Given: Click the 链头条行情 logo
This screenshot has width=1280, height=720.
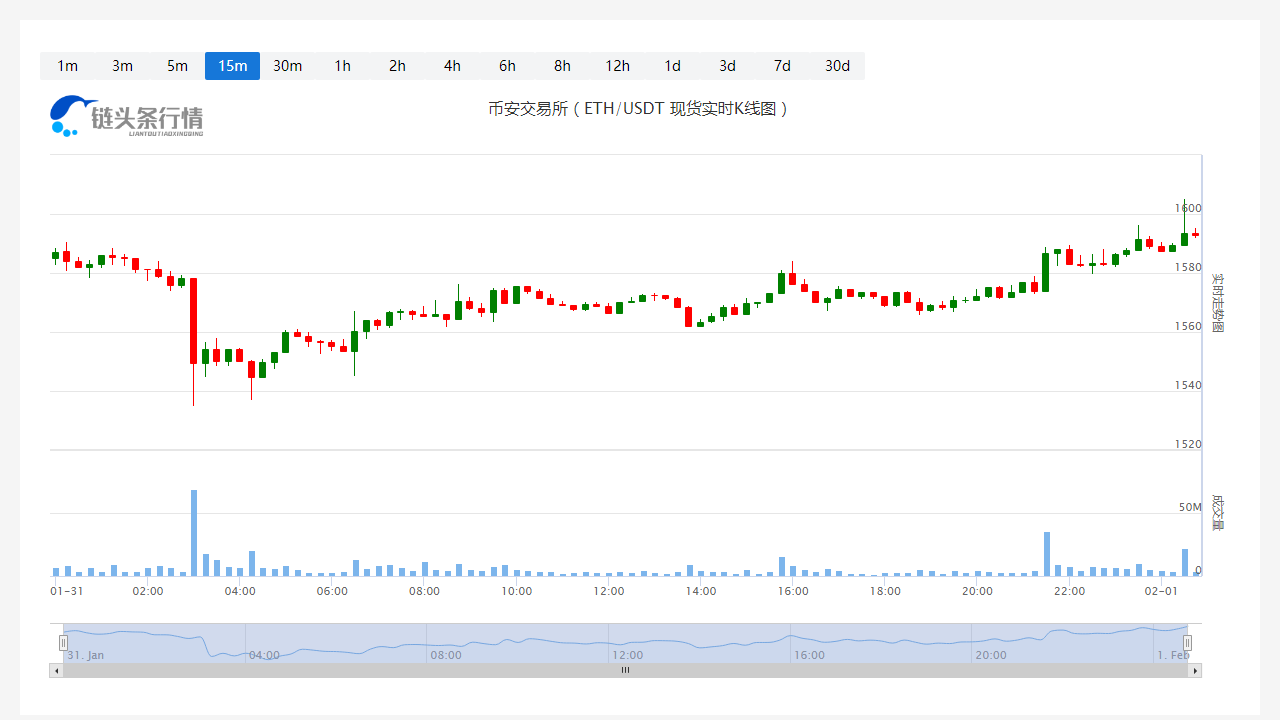Looking at the screenshot, I should coord(127,116).
